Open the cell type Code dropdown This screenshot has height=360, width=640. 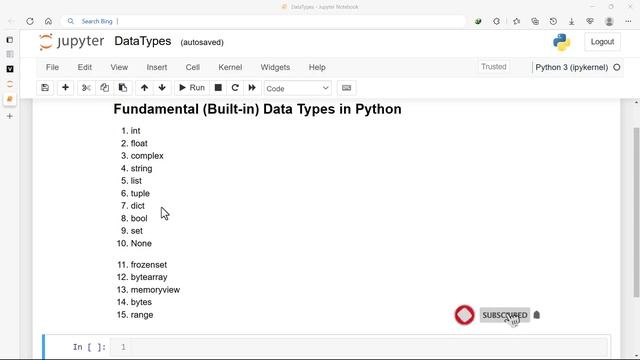[x=298, y=88]
